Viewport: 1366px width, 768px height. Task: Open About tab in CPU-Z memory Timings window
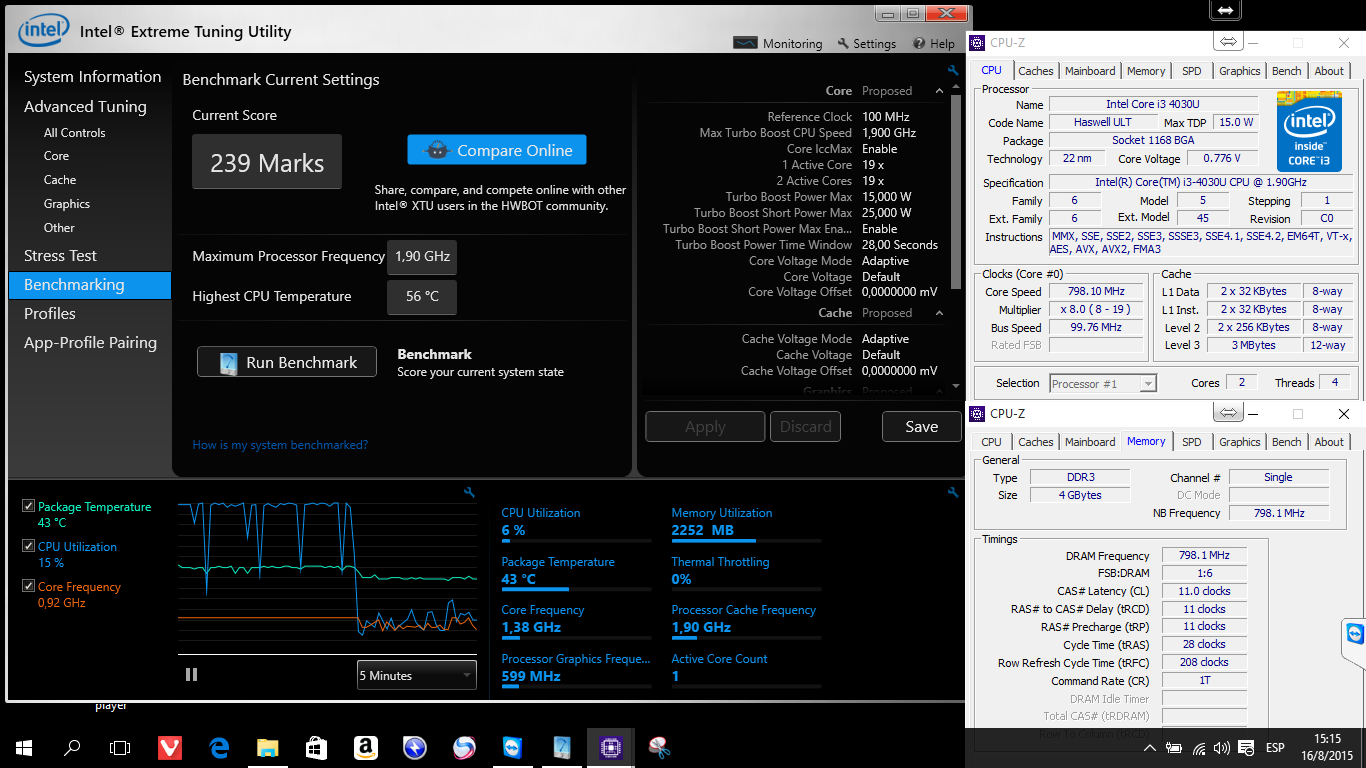pyautogui.click(x=1329, y=442)
